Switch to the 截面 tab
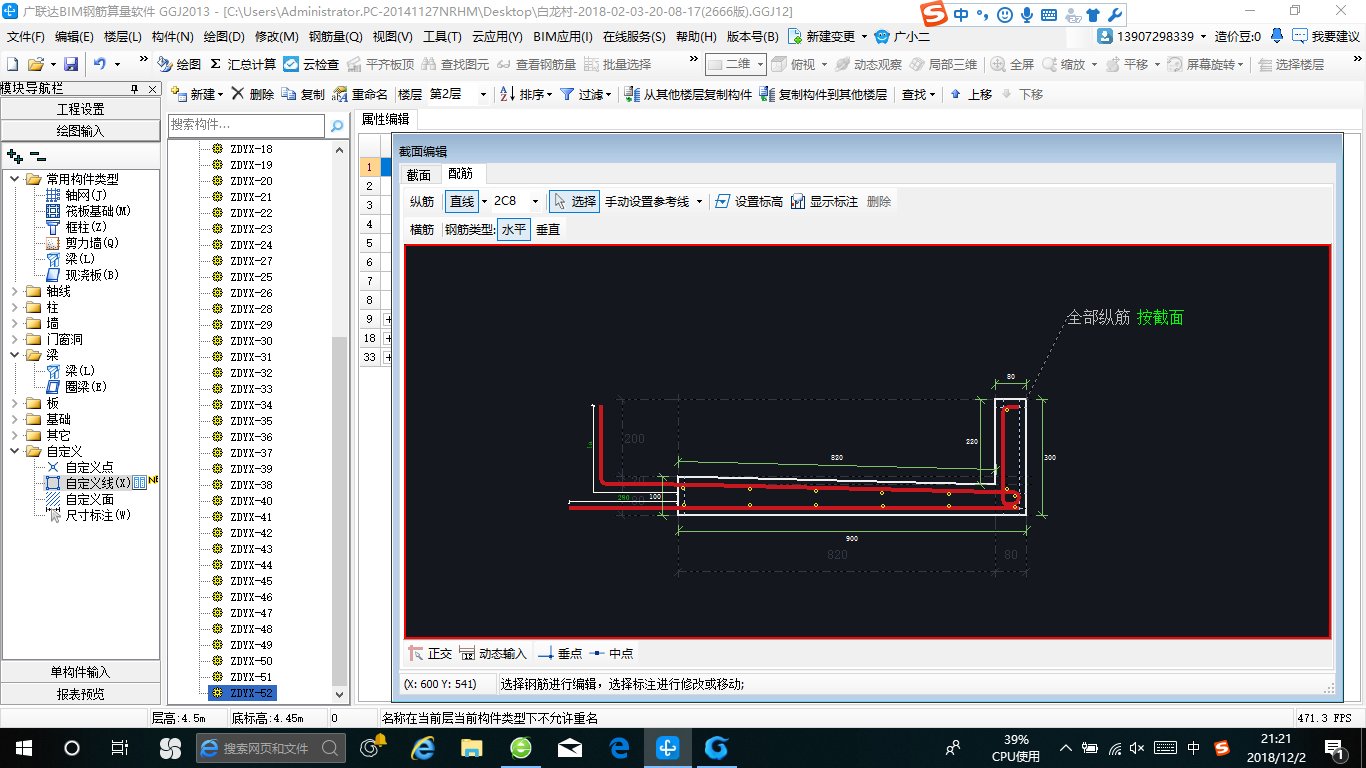Viewport: 1366px width, 768px height. coord(418,174)
